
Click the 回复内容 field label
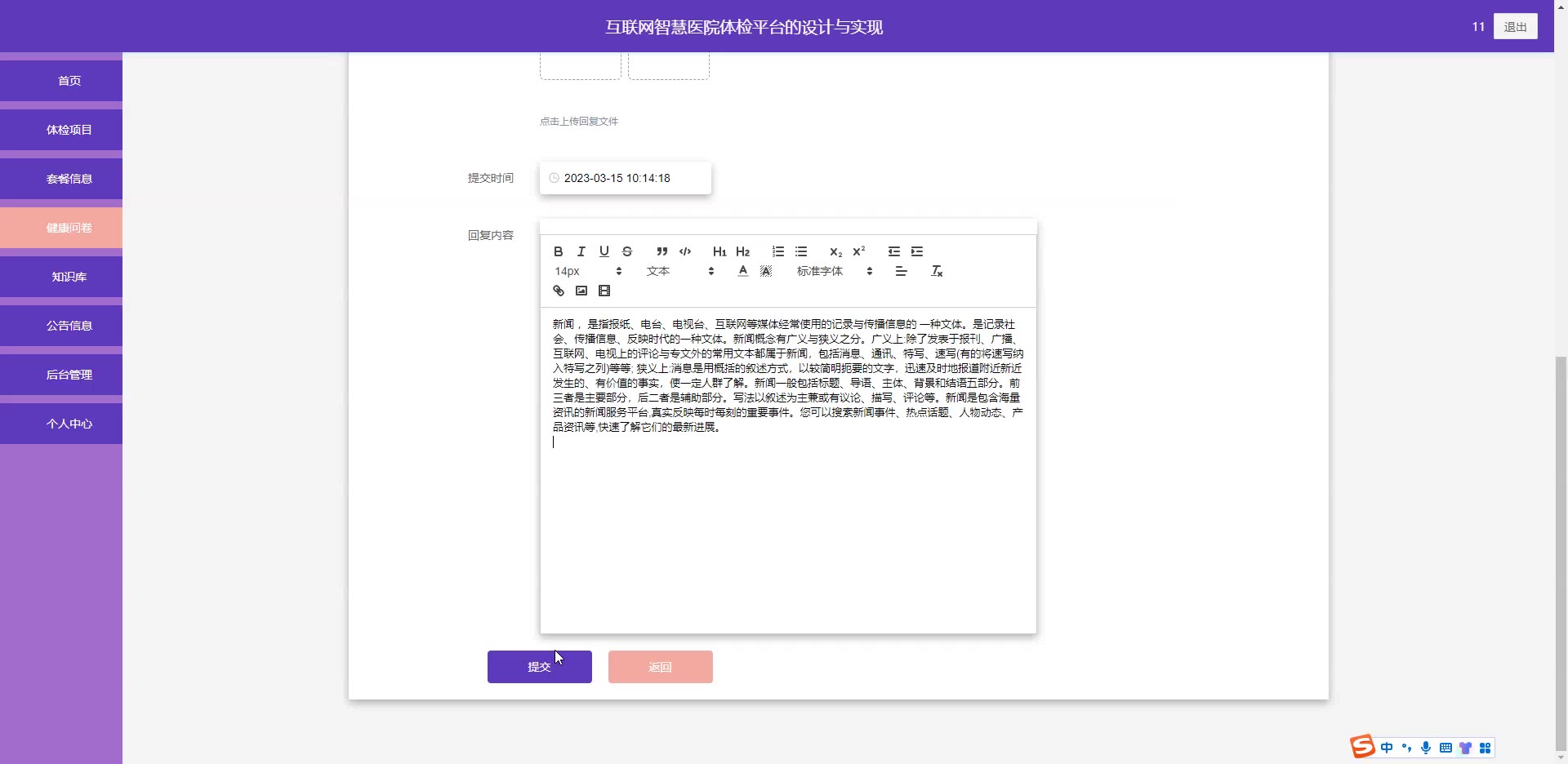coord(491,235)
